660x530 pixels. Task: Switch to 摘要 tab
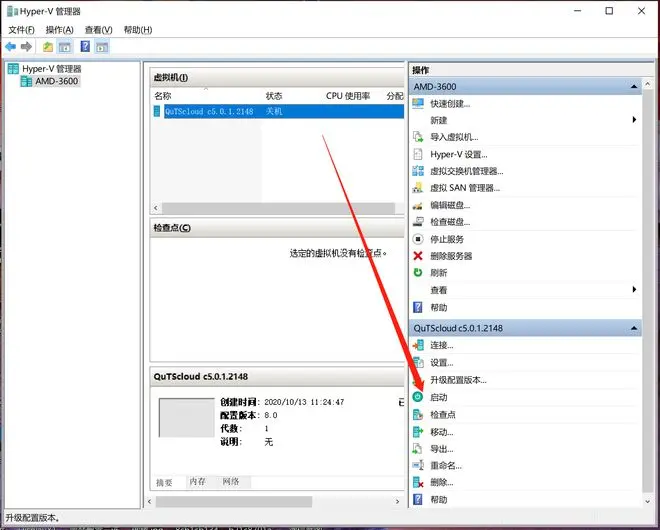pos(164,482)
